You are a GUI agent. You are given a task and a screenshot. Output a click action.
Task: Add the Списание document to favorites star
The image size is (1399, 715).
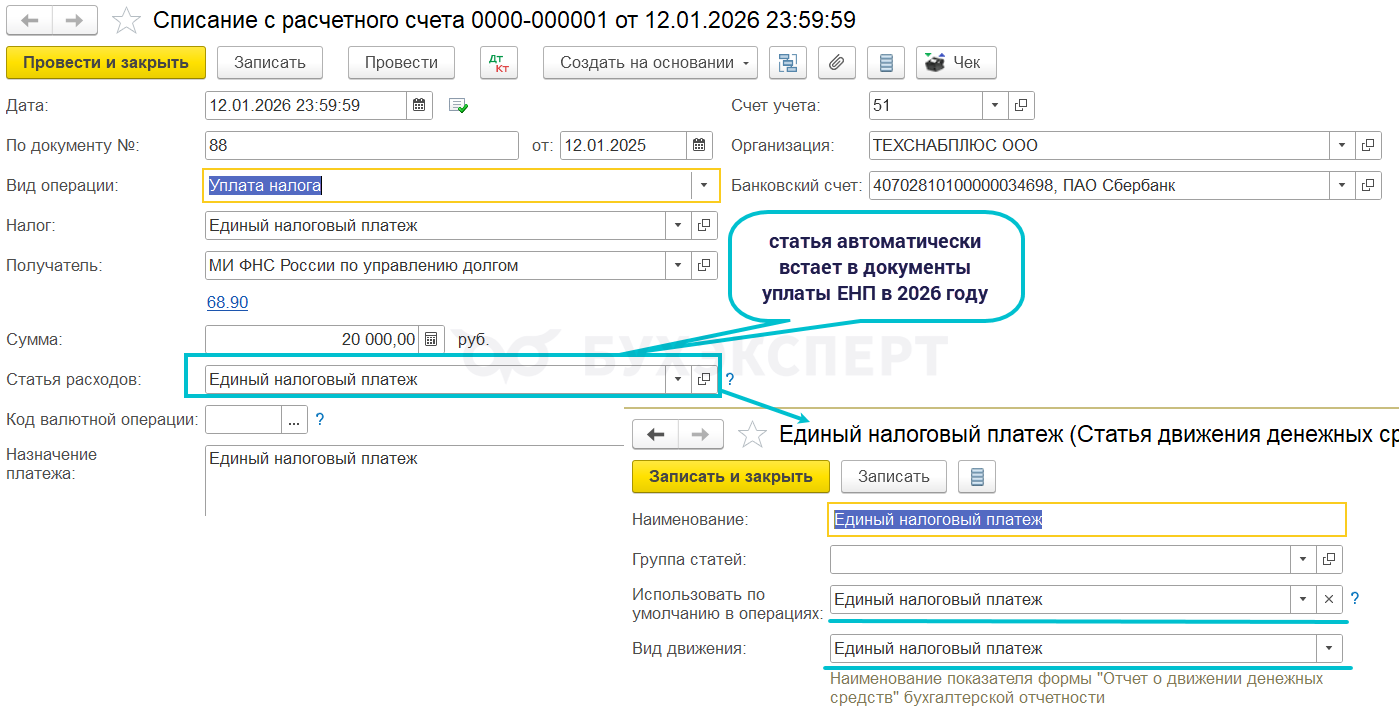click(x=127, y=19)
